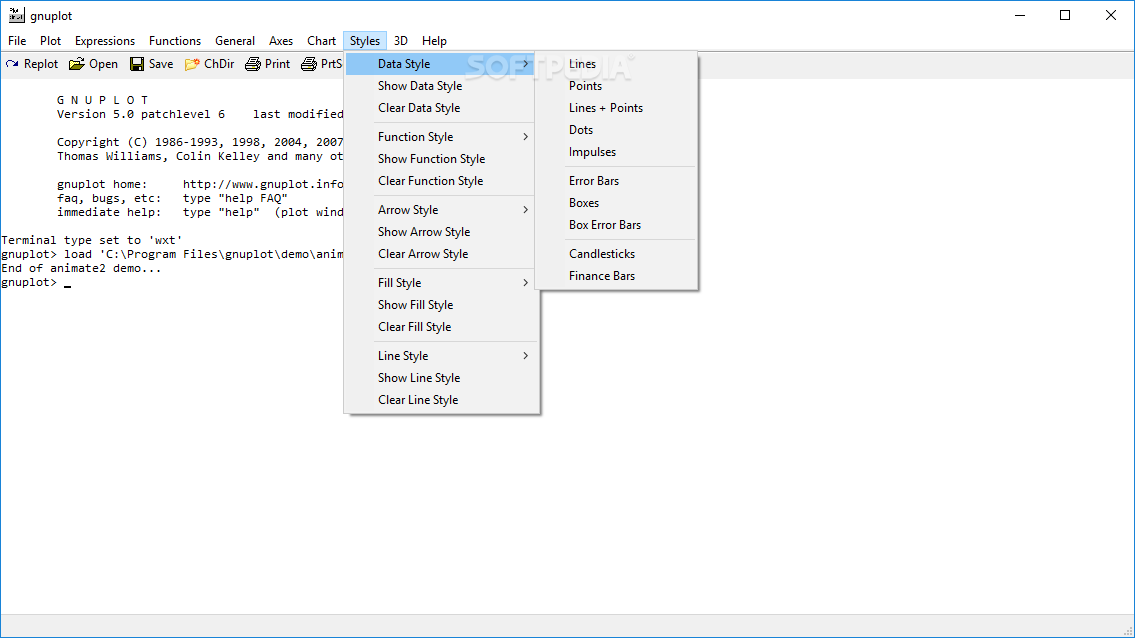
Task: Open the File menu
Action: 17,41
